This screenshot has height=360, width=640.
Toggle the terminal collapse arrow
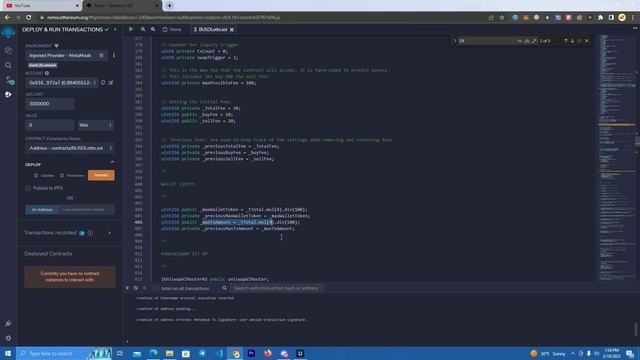coord(127,288)
